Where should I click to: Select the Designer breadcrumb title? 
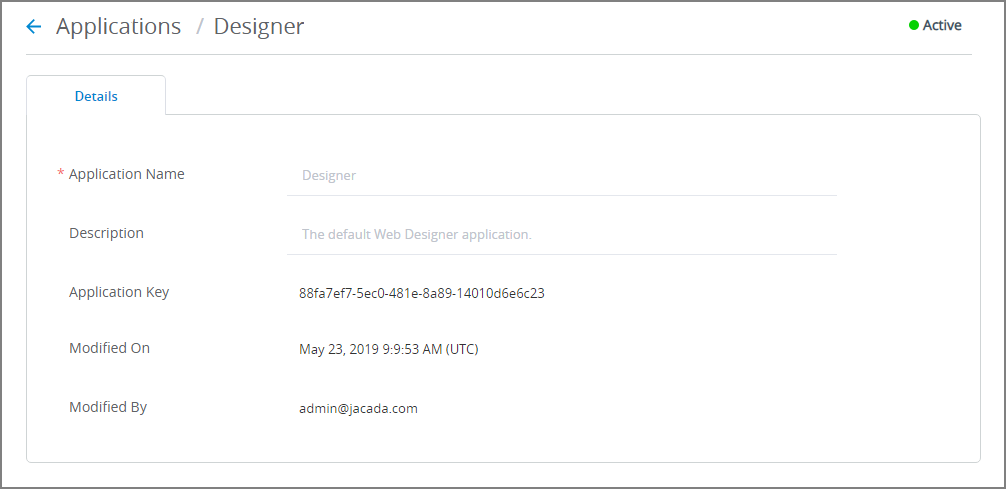259,26
